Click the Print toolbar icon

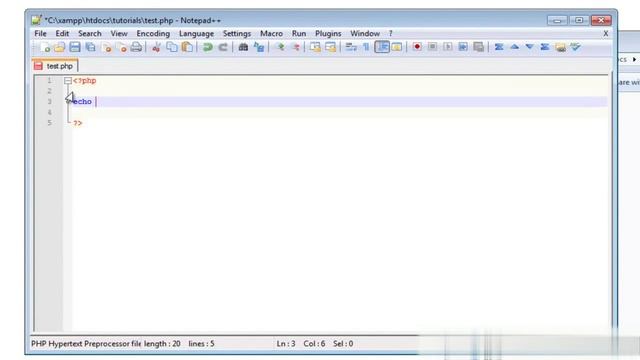136,47
